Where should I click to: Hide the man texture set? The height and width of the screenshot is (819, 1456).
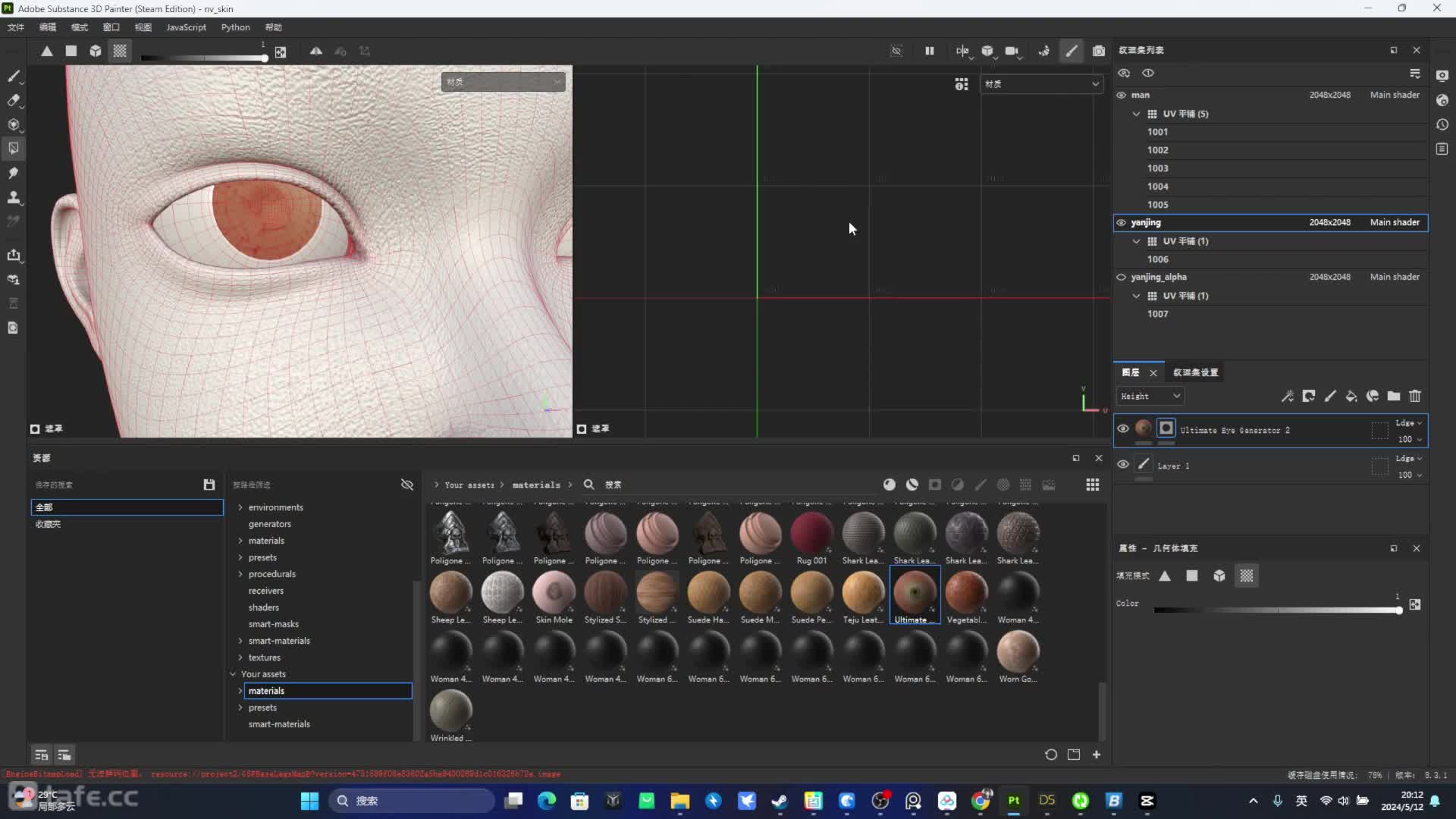(x=1121, y=95)
